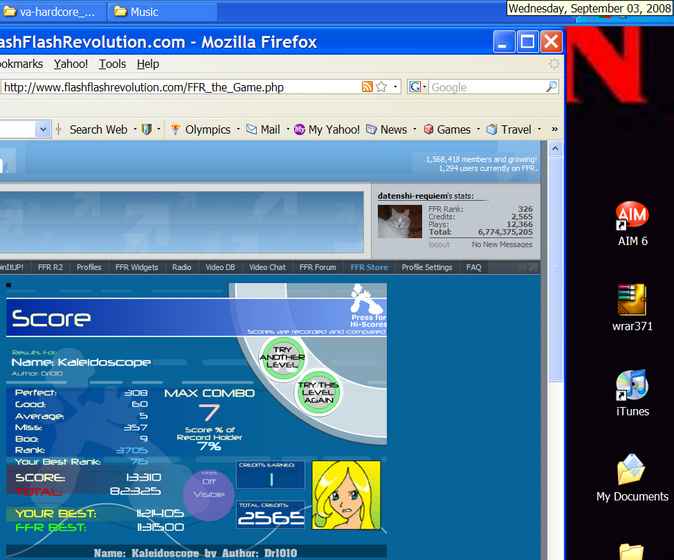
Task: Click the My Yahoo! toolbar button
Action: coord(327,129)
